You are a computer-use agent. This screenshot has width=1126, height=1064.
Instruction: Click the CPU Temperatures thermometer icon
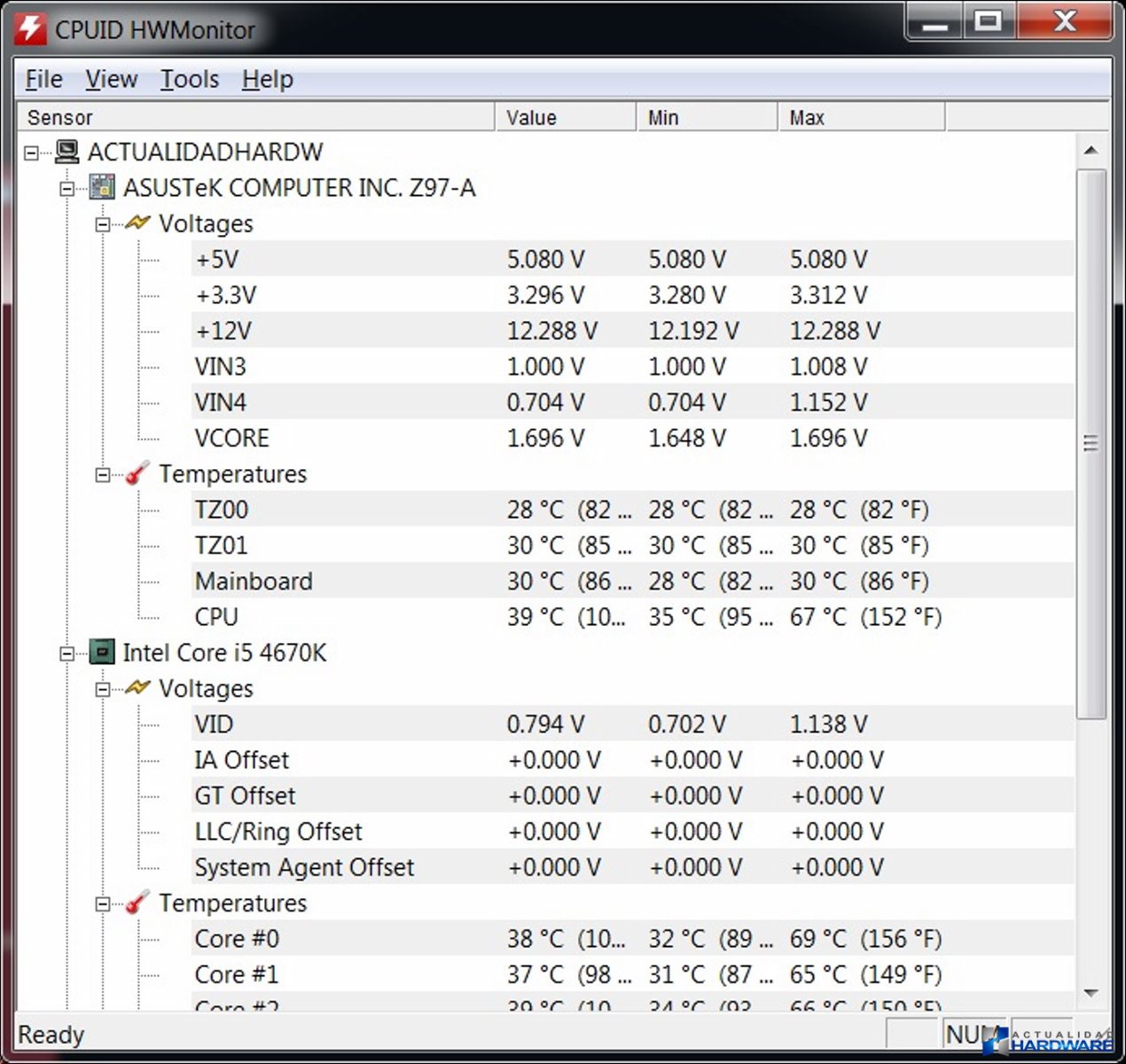[x=137, y=903]
